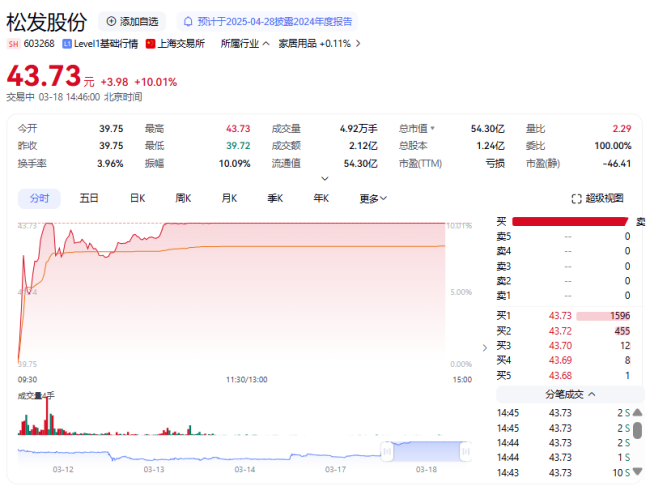Click the stock code 603268

[x=39, y=44]
